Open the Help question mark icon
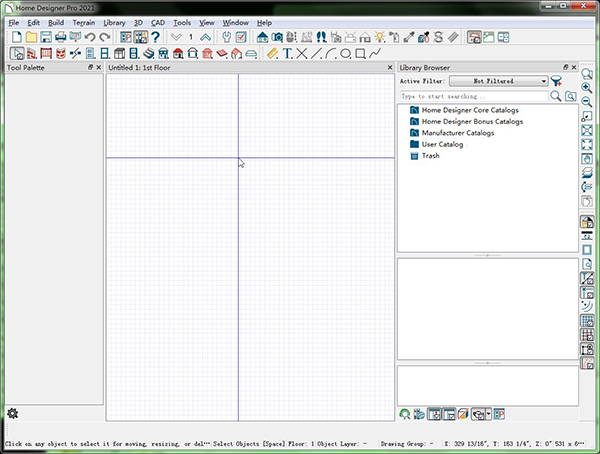Image resolution: width=600 pixels, height=454 pixels. pos(155,37)
